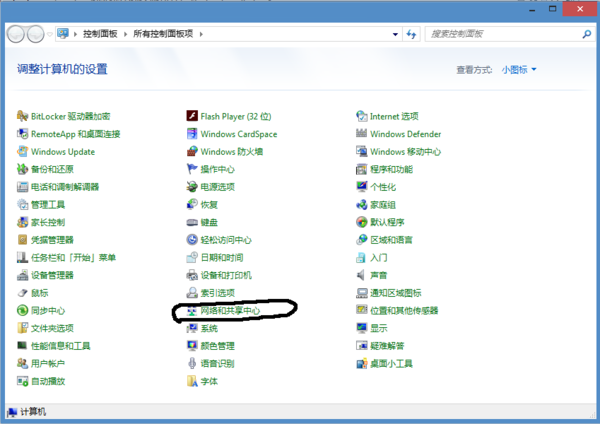Select the 声音 speaker icon
600x424 pixels.
[362, 275]
